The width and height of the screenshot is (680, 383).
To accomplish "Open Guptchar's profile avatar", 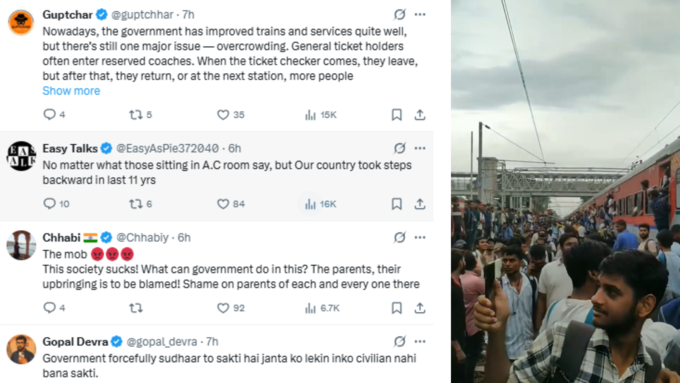I will point(21,22).
